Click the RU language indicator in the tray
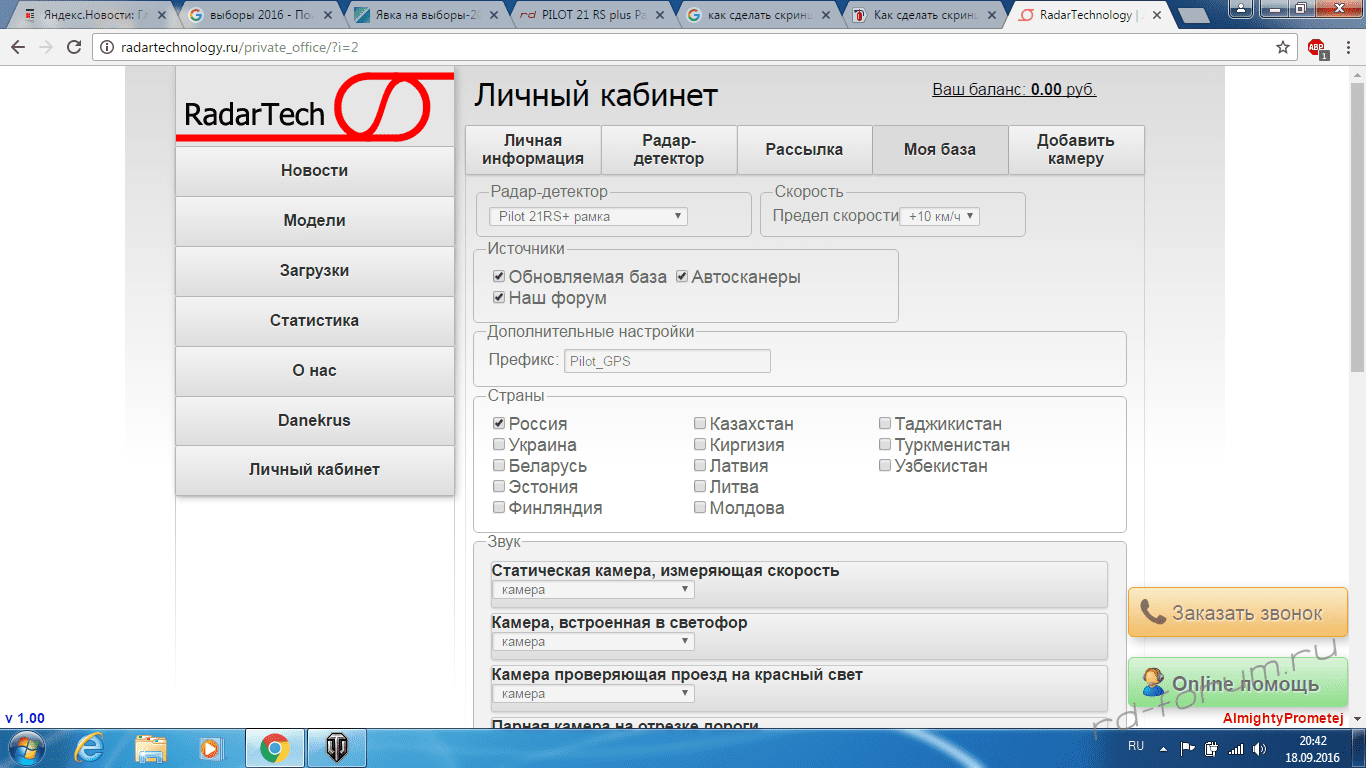 [x=1136, y=746]
